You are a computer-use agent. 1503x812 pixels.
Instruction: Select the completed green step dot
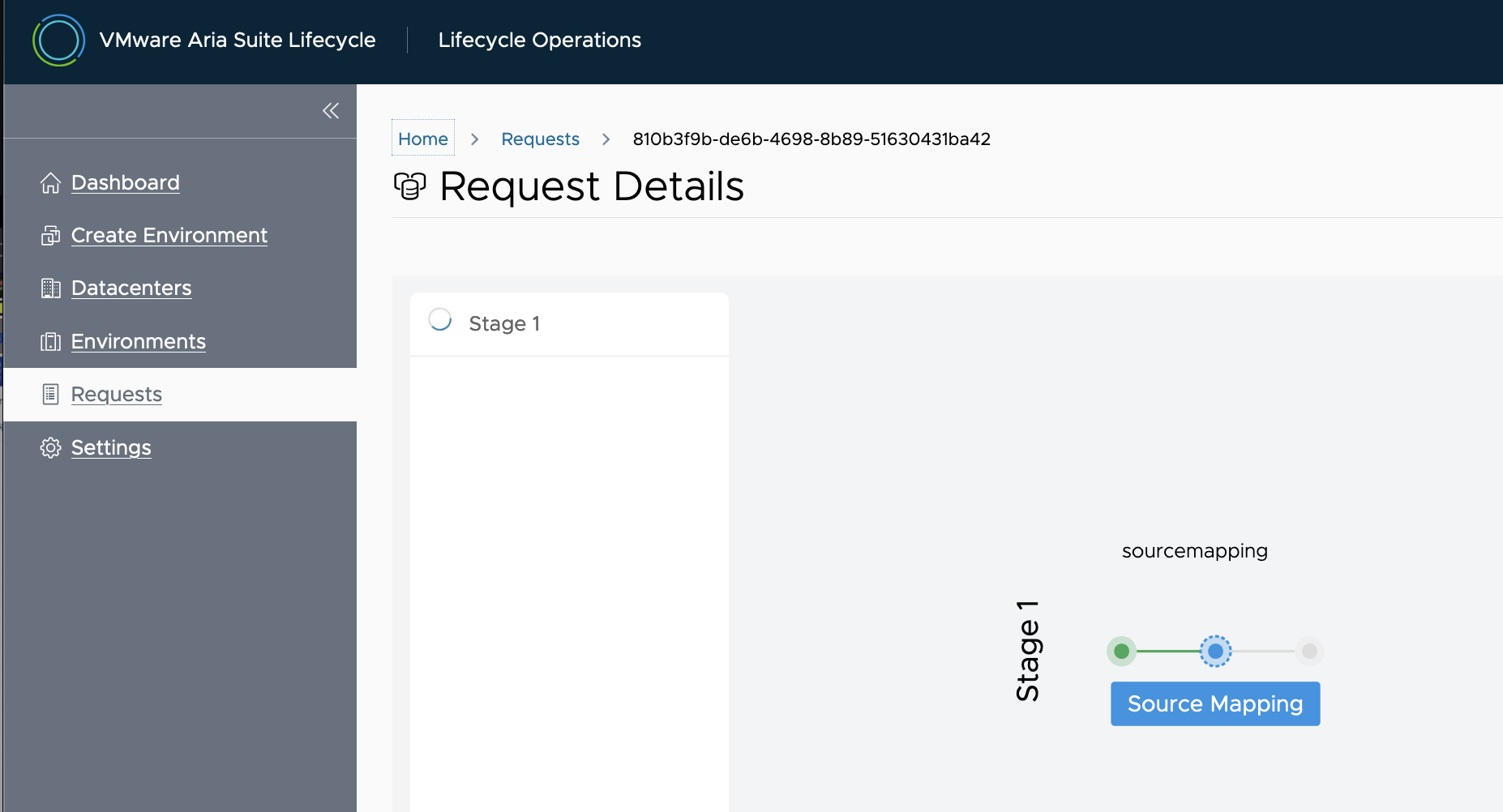point(1122,651)
